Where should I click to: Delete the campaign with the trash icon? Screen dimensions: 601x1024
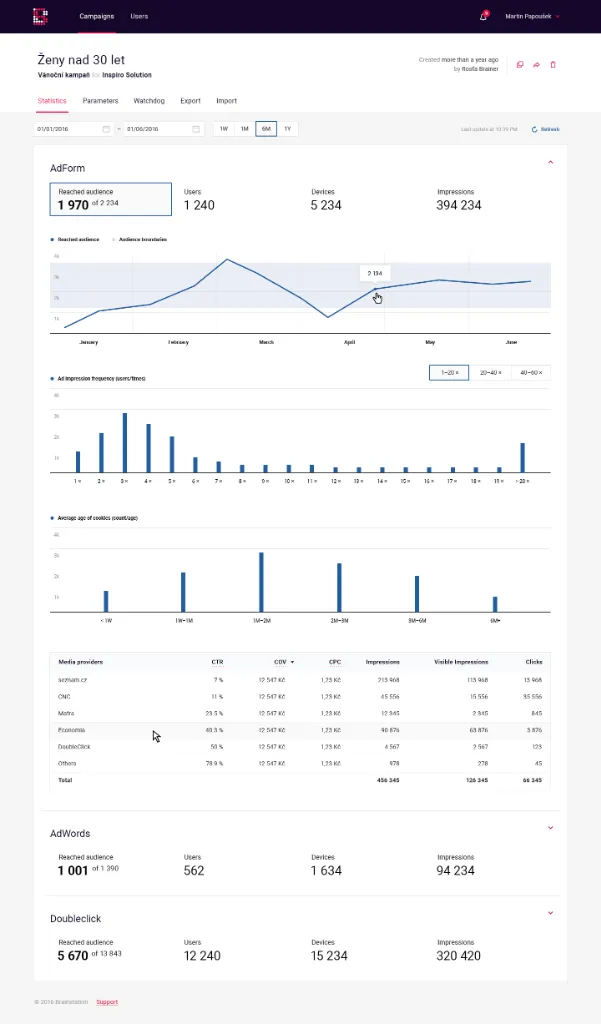point(553,65)
